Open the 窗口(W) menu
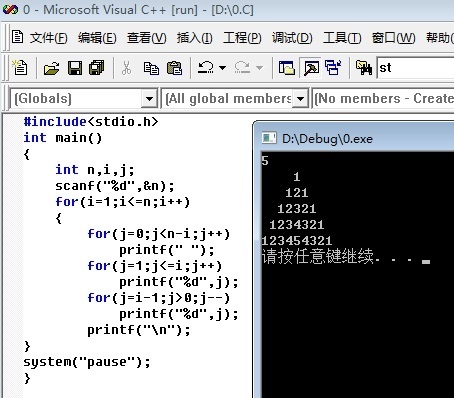The width and height of the screenshot is (454, 398). [394, 38]
